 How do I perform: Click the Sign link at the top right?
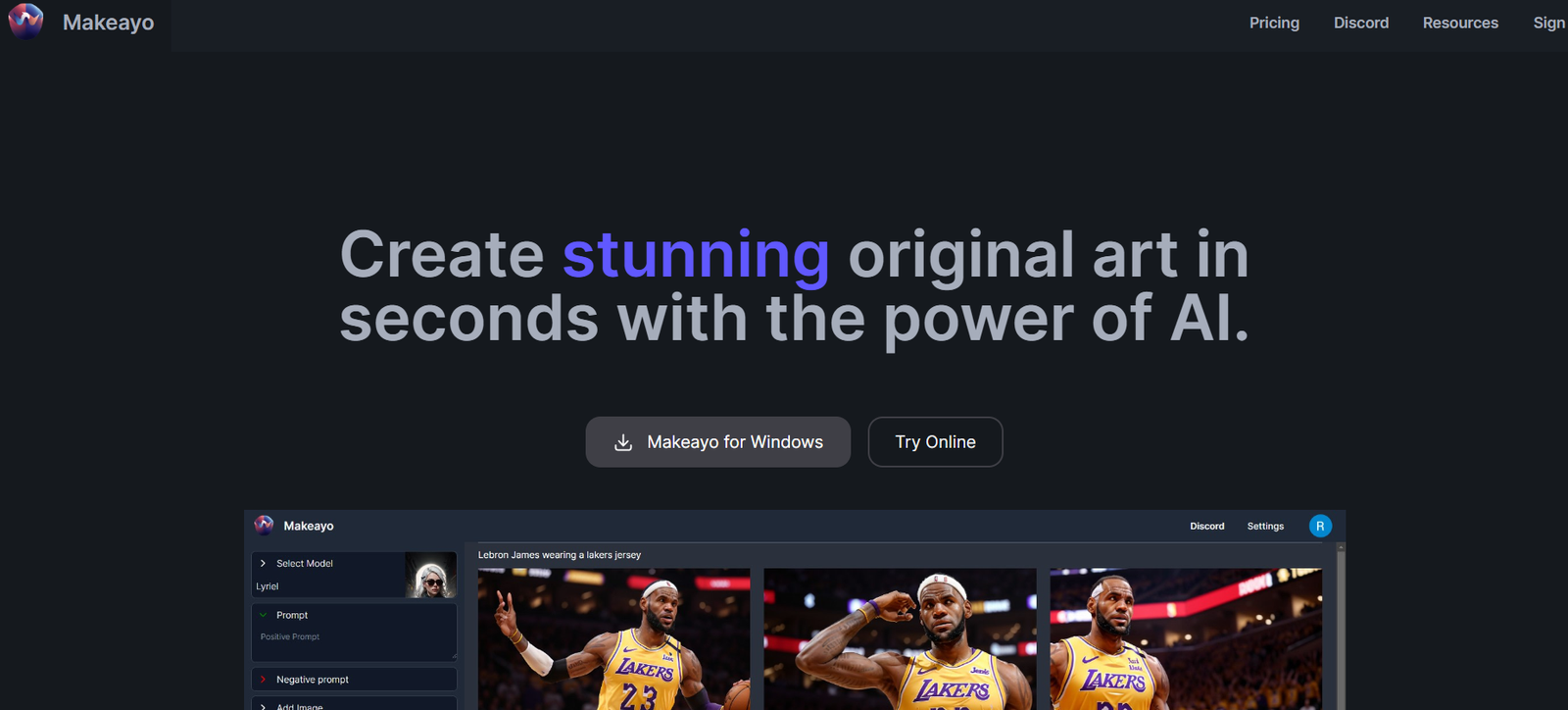(x=1548, y=23)
